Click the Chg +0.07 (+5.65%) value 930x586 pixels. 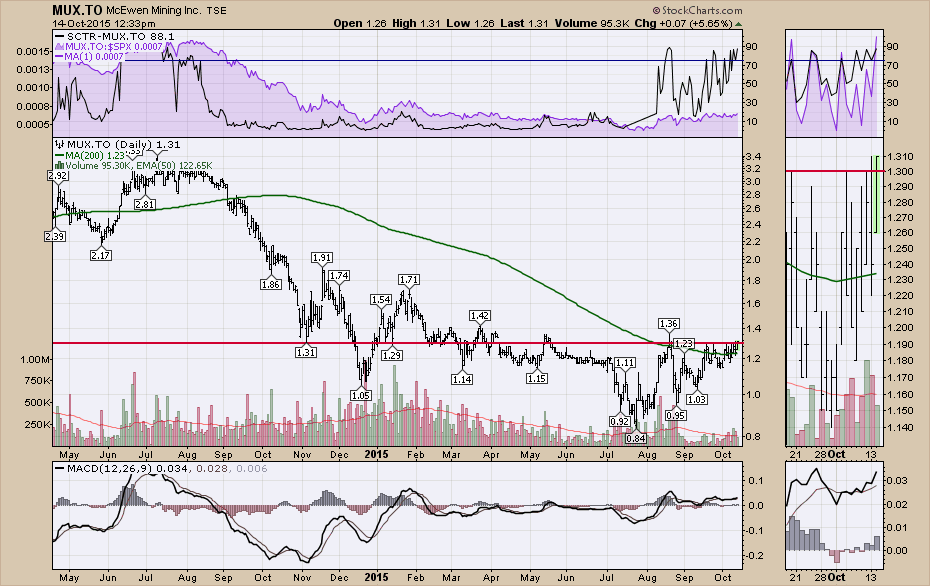coord(683,23)
